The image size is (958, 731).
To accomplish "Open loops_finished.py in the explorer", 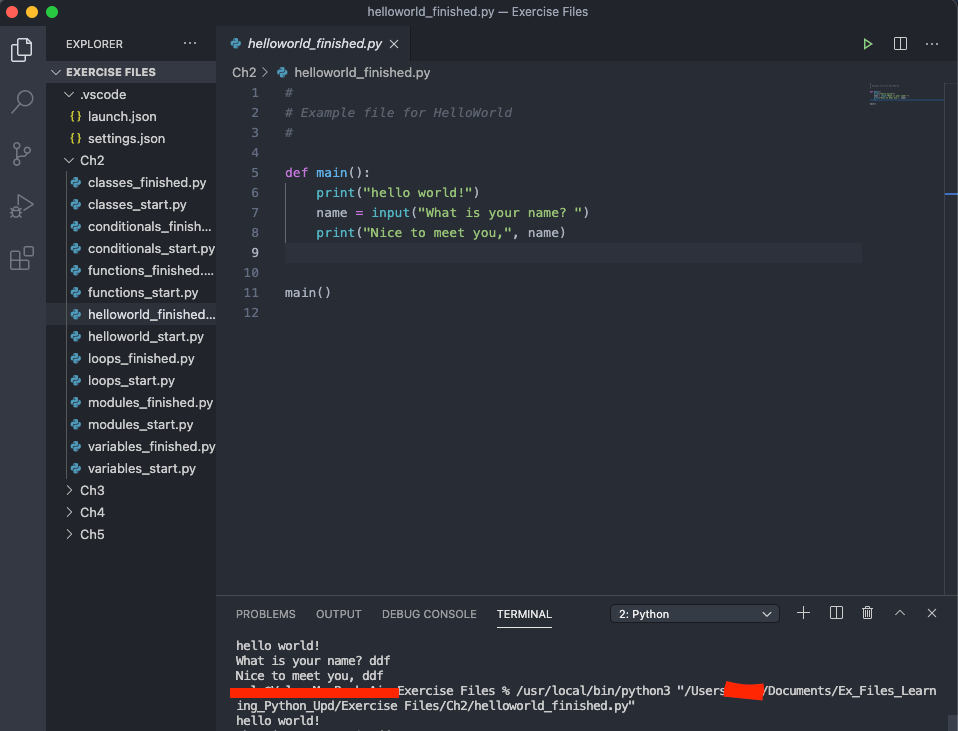I will [x=140, y=358].
